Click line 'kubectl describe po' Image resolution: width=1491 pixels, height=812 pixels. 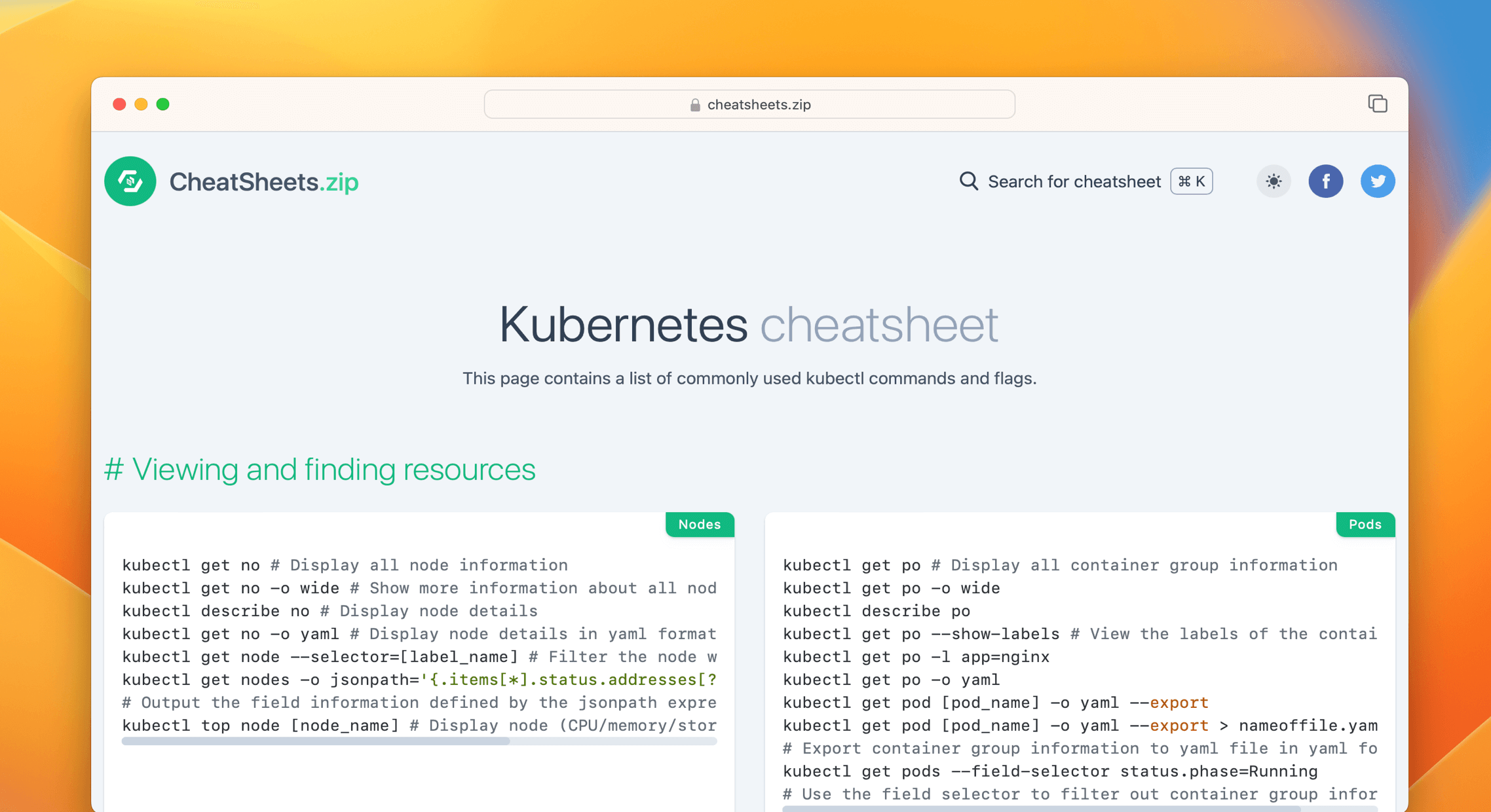877,611
